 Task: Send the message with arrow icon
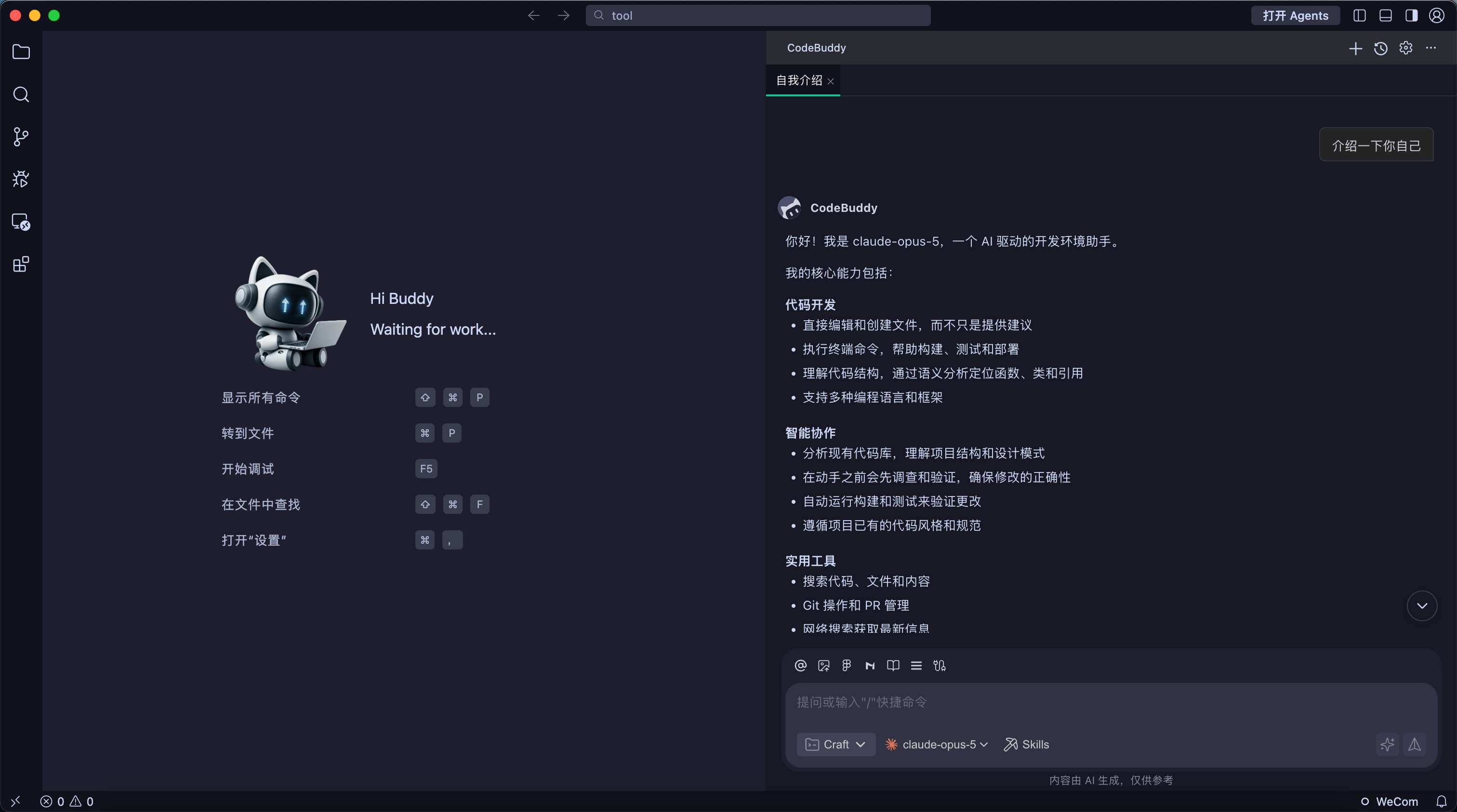click(x=1415, y=744)
